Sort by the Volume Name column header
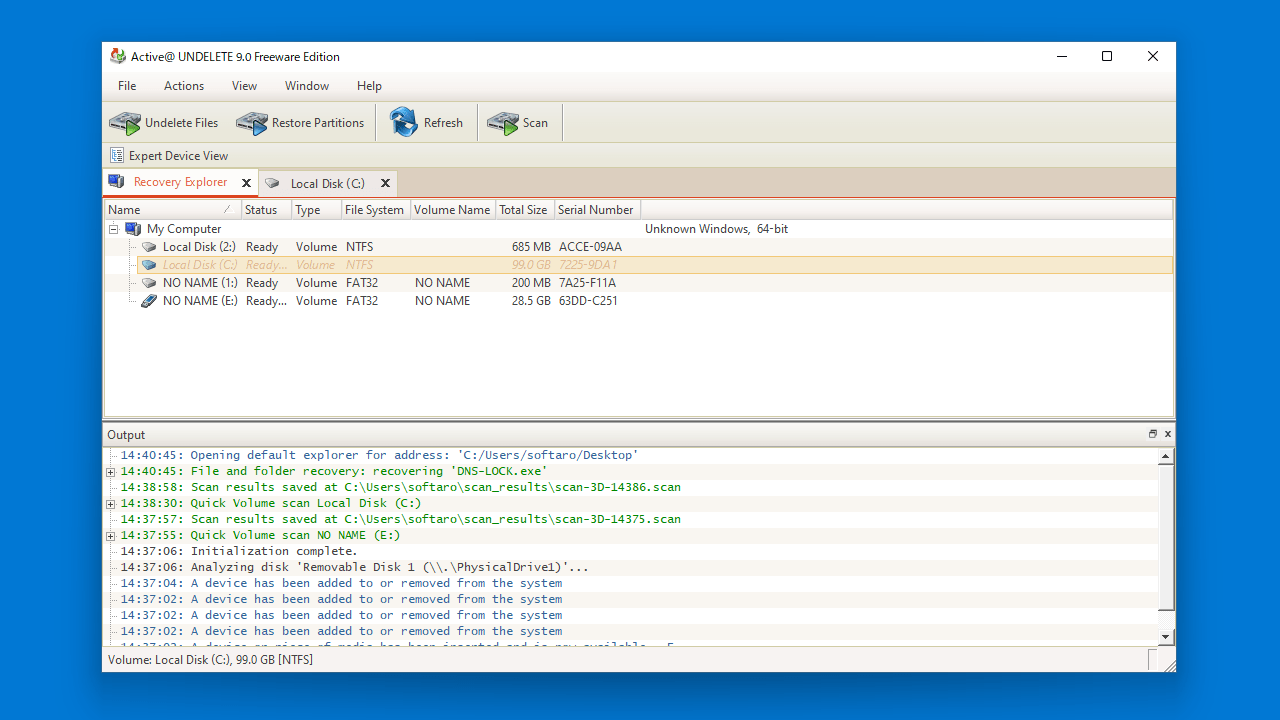Image resolution: width=1280 pixels, height=720 pixels. click(453, 210)
